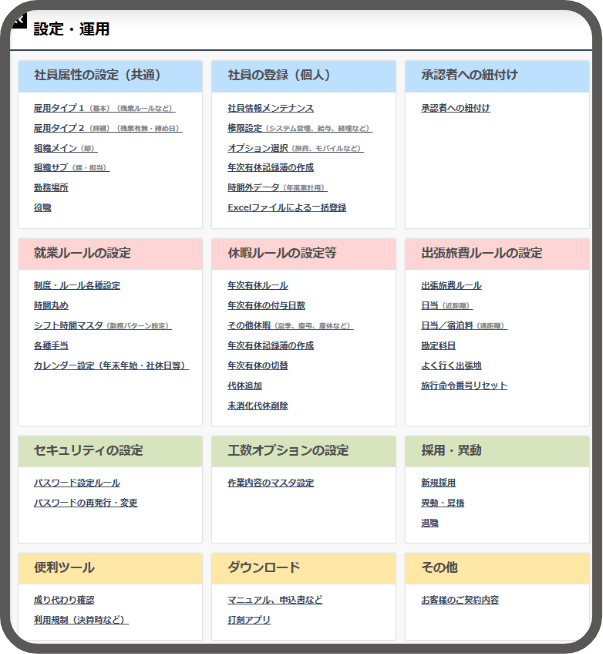Click the 休暇ルールの設定等 header
This screenshot has height=654, width=603.
point(304,254)
